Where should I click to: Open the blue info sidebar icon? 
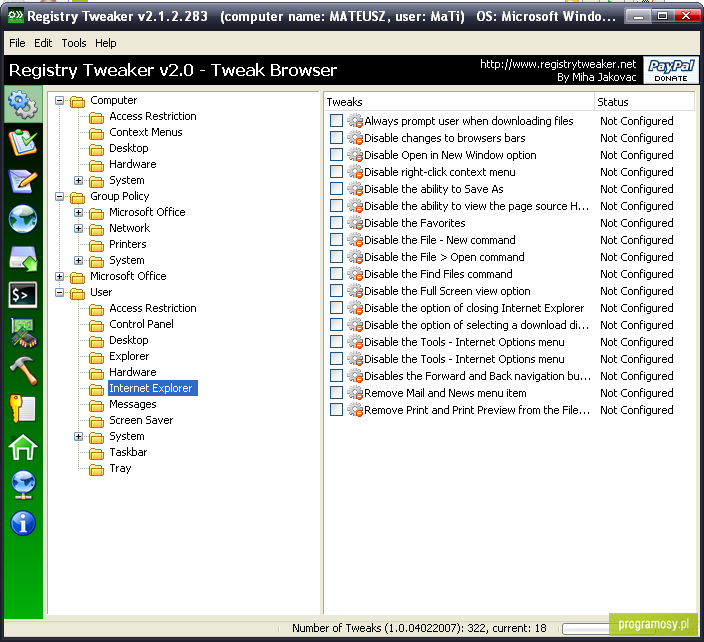click(x=23, y=523)
